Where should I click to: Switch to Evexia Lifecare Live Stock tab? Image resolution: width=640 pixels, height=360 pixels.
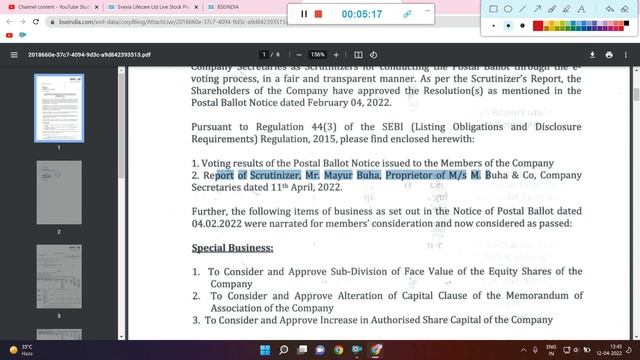[152, 7]
